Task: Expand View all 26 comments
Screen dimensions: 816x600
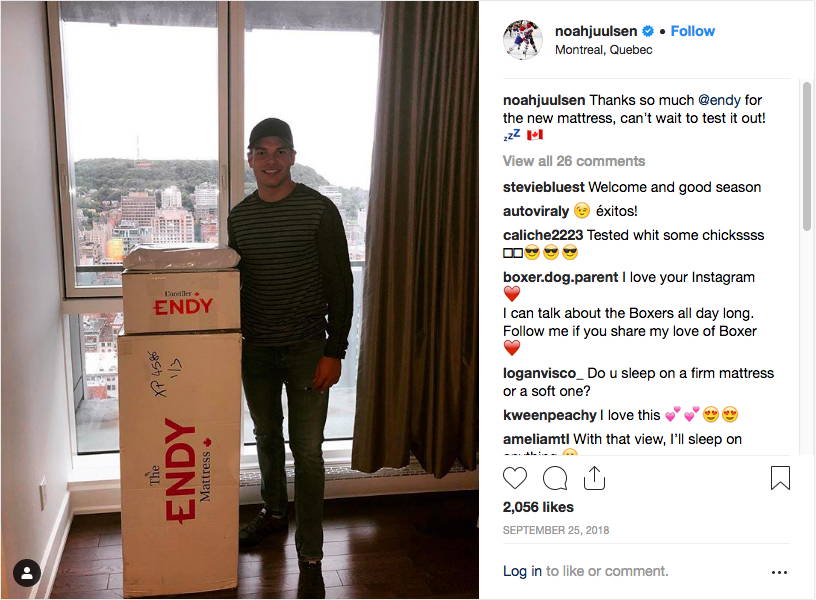Action: [574, 161]
